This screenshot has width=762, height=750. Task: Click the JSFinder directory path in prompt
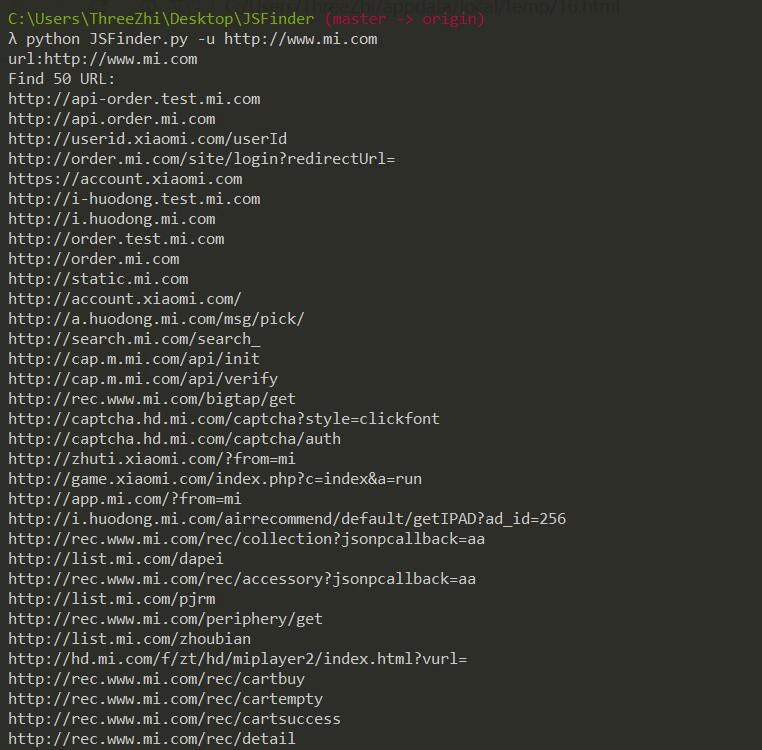161,19
